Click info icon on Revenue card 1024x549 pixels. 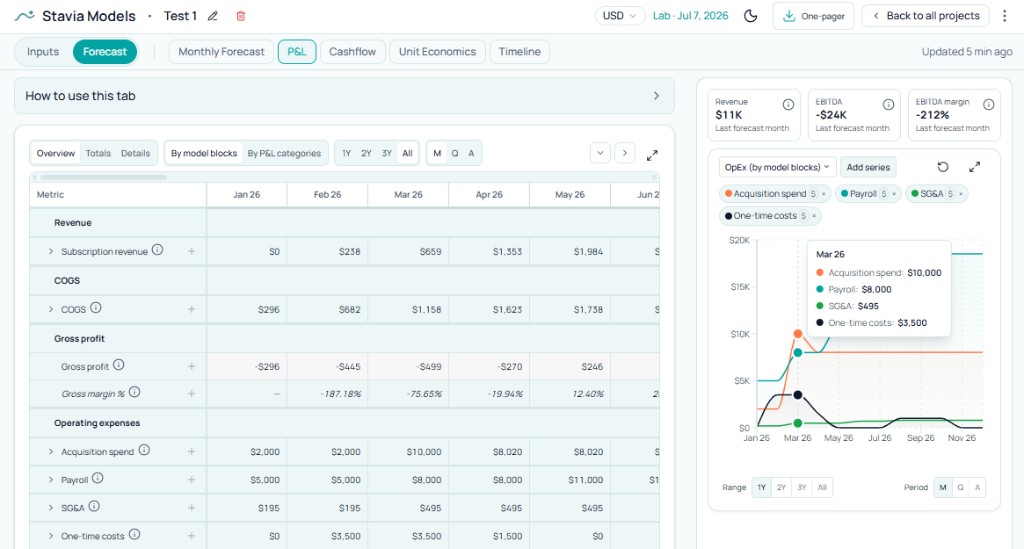pos(788,105)
